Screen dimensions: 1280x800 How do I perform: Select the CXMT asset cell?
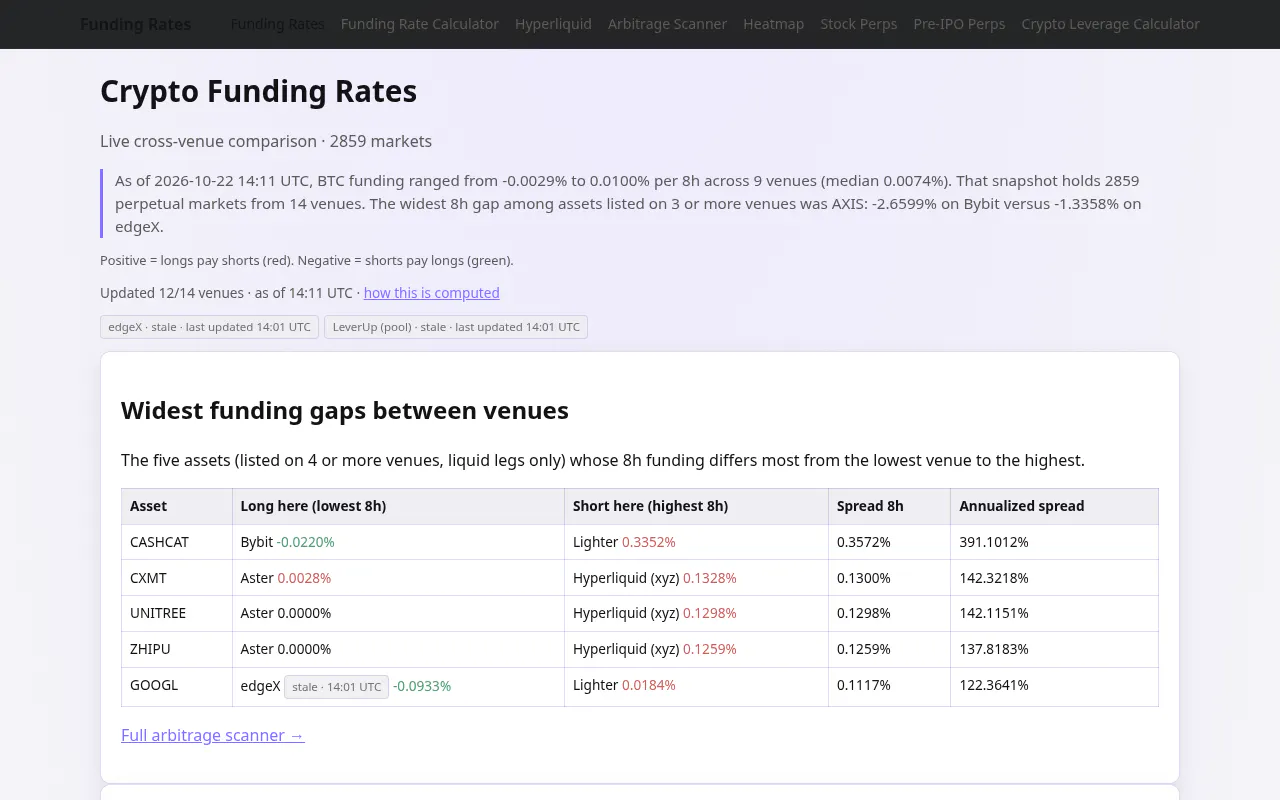[x=177, y=578]
